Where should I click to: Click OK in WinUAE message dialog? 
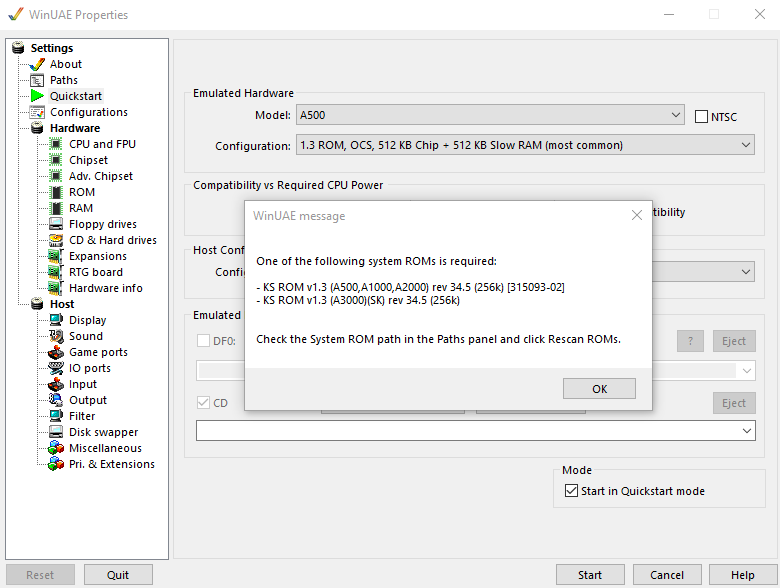[x=599, y=389]
